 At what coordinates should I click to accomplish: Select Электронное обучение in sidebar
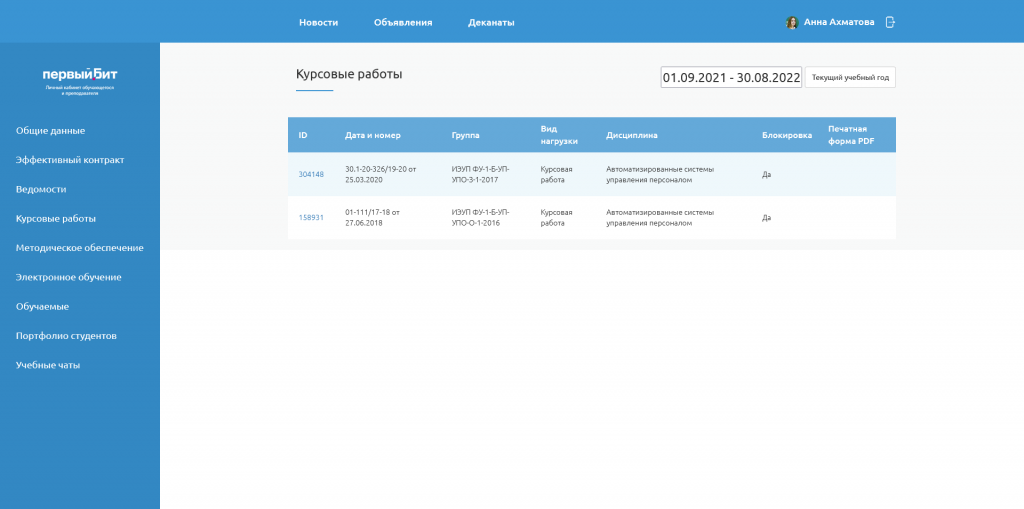tap(69, 277)
